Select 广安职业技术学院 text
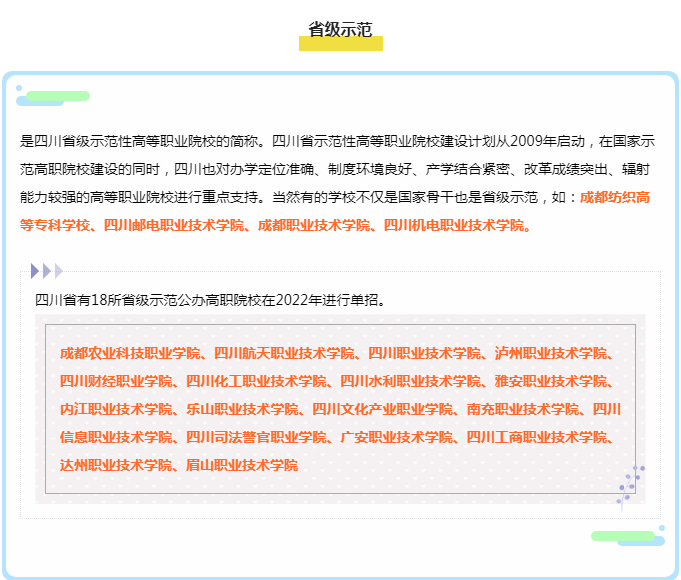The height and width of the screenshot is (580, 681). (397, 437)
